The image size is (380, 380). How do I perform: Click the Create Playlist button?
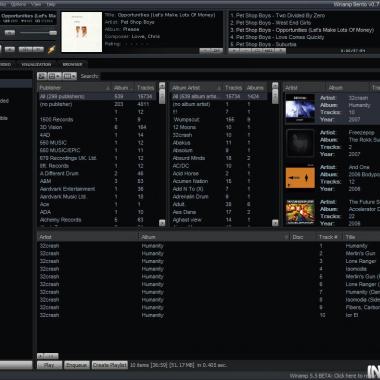110,365
